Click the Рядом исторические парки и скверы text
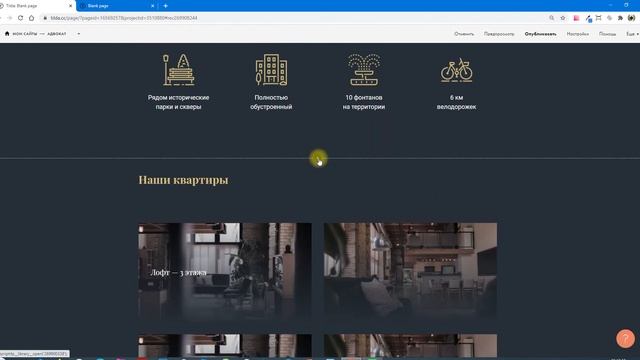Viewport: 640px width, 360px height. (x=178, y=102)
